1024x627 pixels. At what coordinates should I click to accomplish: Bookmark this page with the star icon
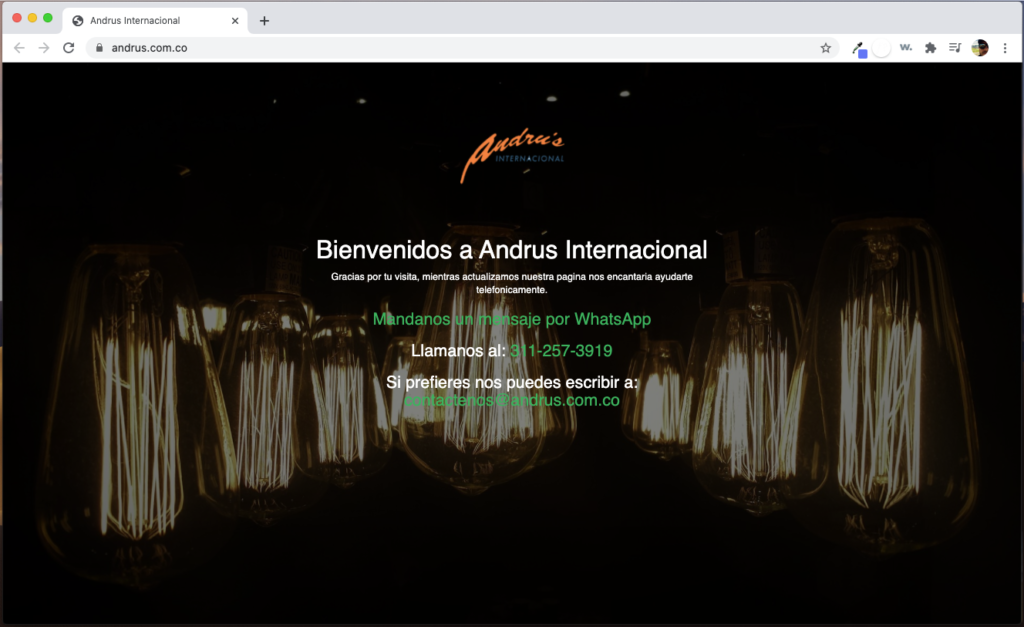(825, 48)
